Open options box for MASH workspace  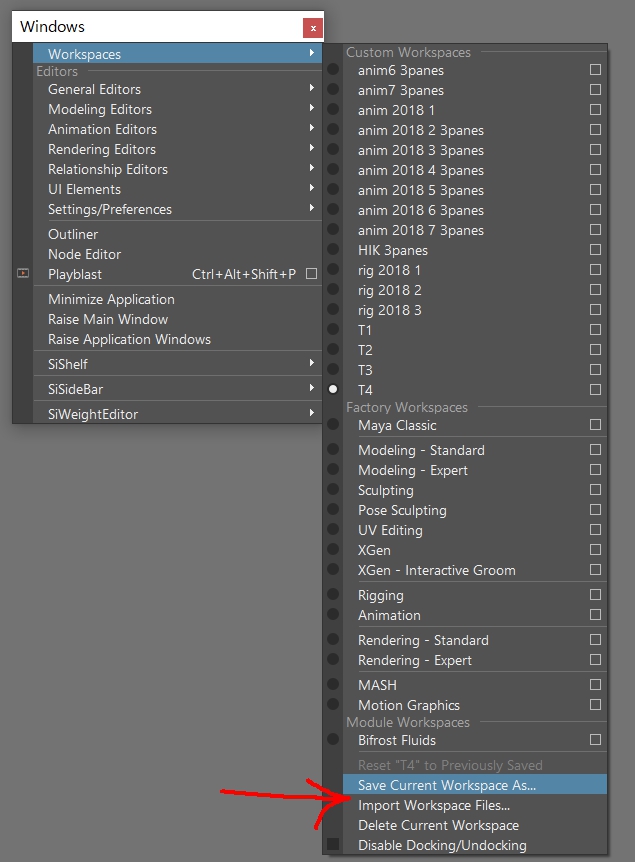coord(595,685)
